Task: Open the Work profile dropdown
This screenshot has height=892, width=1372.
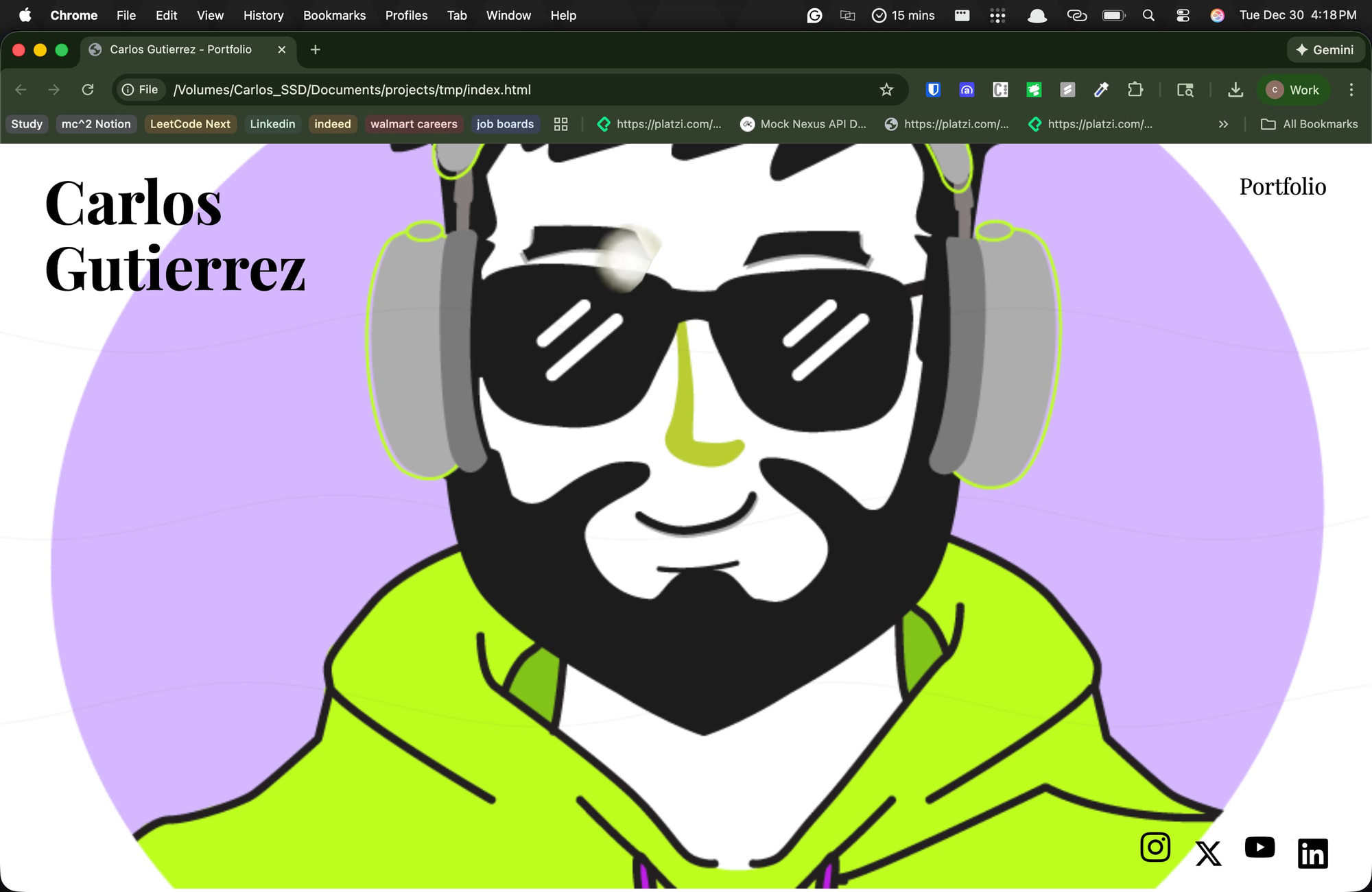Action: pyautogui.click(x=1294, y=90)
